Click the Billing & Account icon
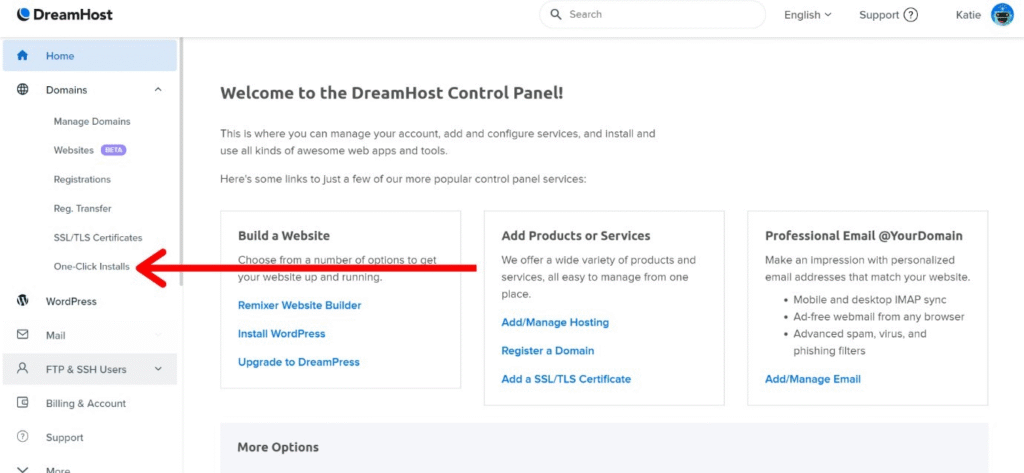The image size is (1024, 473). pyautogui.click(x=22, y=403)
